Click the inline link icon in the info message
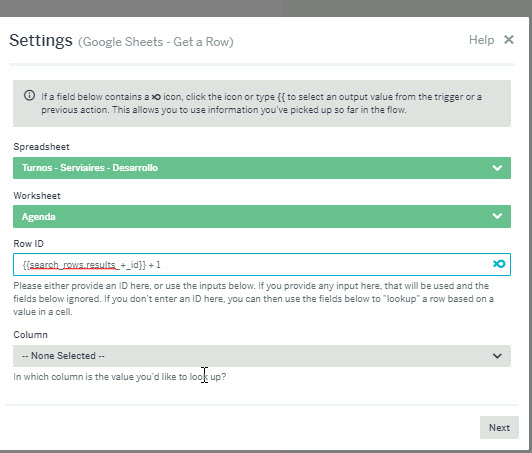Viewport: 532px width, 453px height. coord(156,97)
